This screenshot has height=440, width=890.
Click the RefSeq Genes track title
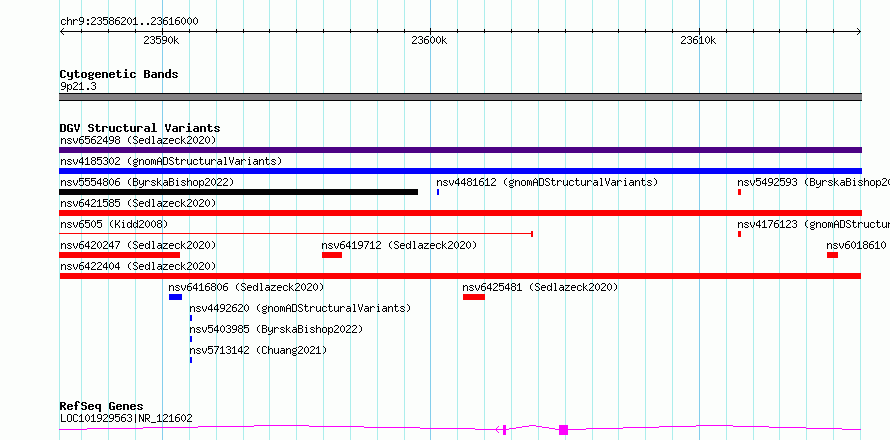101,406
